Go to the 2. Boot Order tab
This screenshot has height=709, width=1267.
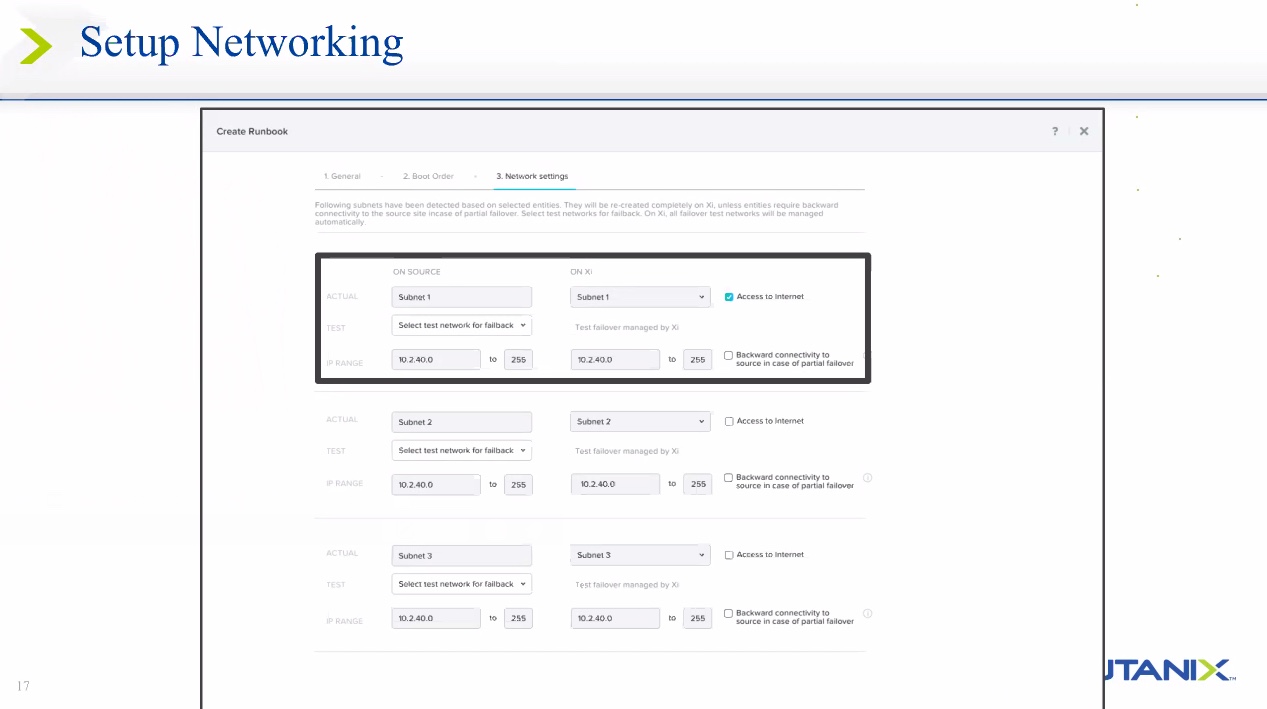428,176
